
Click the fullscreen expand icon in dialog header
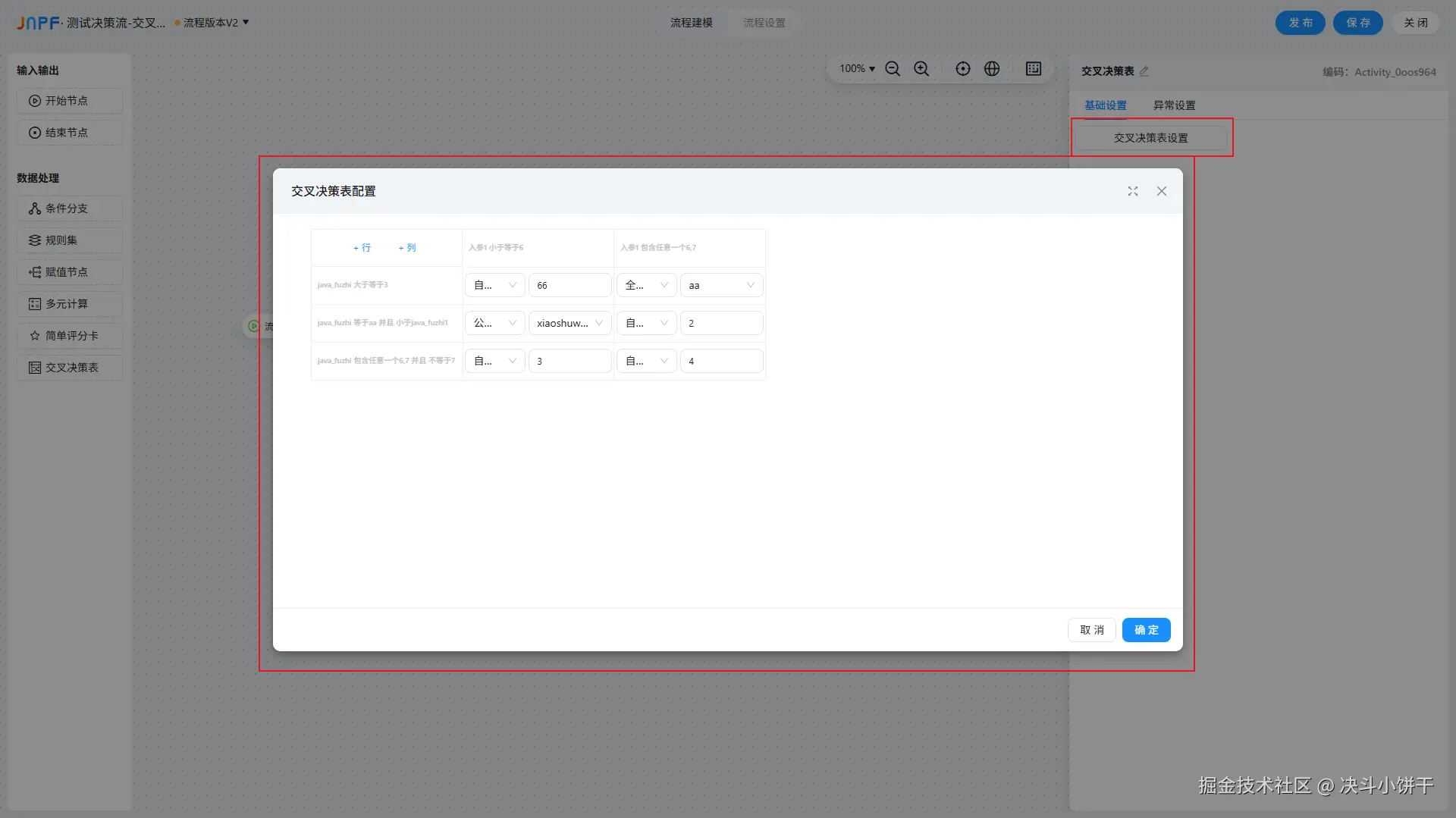pyautogui.click(x=1133, y=191)
